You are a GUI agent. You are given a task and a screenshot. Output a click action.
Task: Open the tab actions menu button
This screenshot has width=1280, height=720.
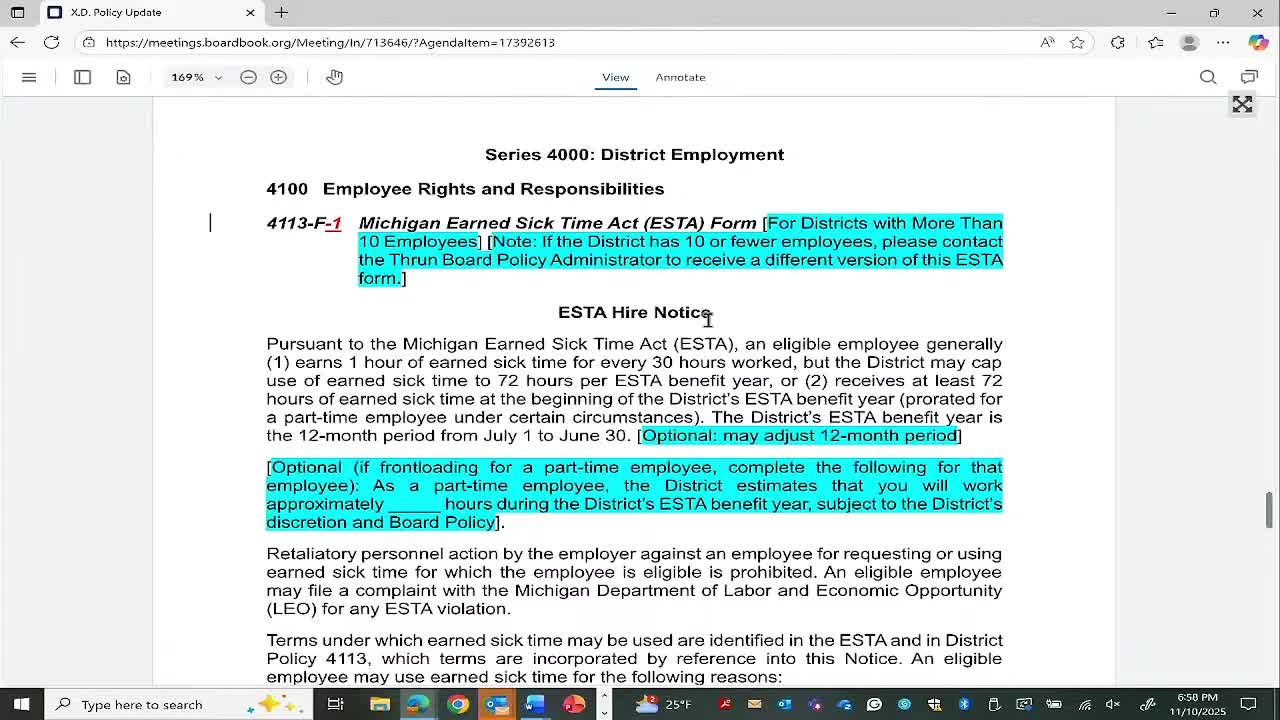pyautogui.click(x=17, y=12)
